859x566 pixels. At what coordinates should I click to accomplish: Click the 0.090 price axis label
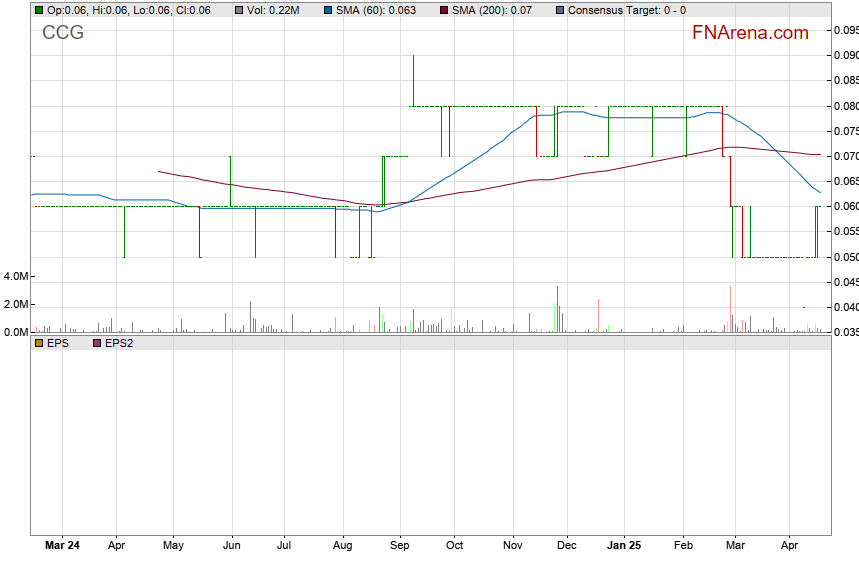(x=846, y=56)
